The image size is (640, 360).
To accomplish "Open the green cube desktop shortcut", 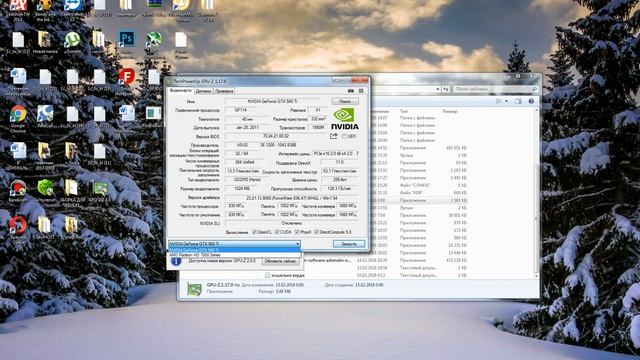I will tap(45, 188).
